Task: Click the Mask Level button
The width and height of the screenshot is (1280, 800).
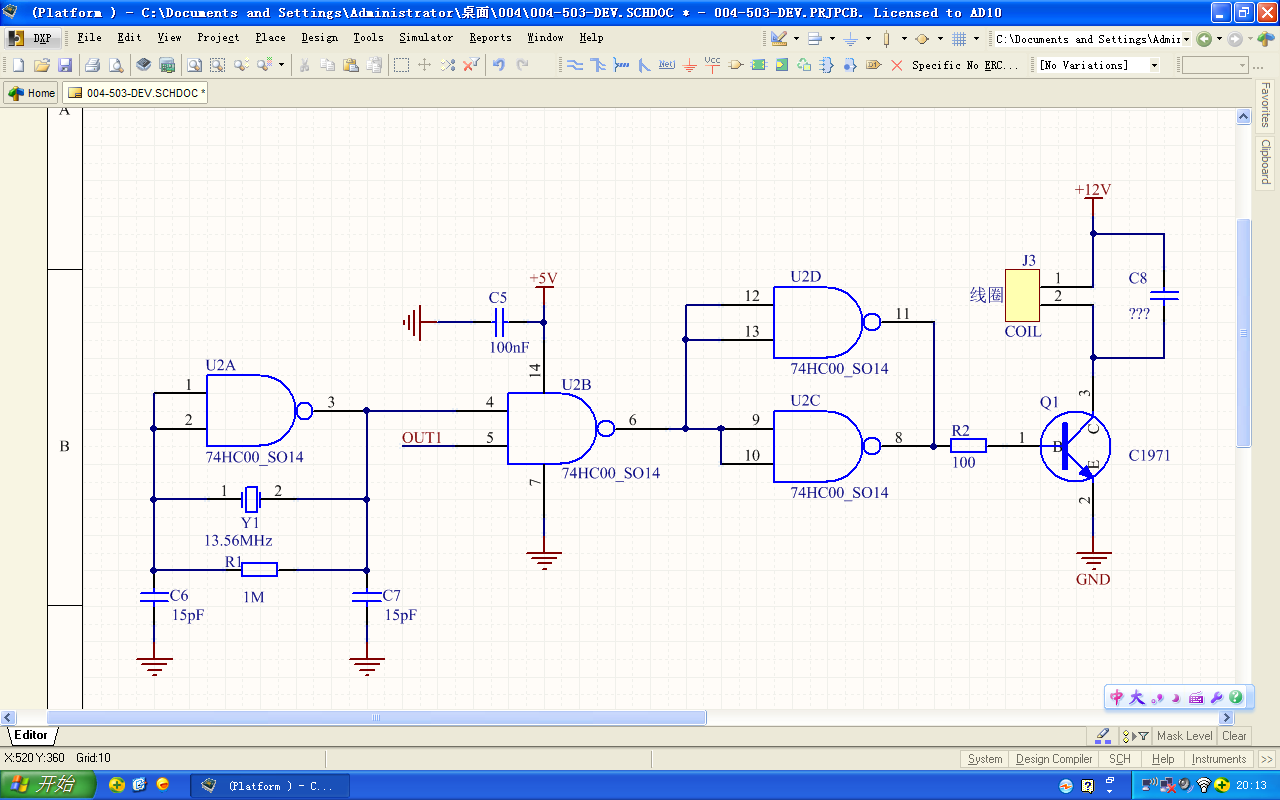Action: click(x=1185, y=736)
